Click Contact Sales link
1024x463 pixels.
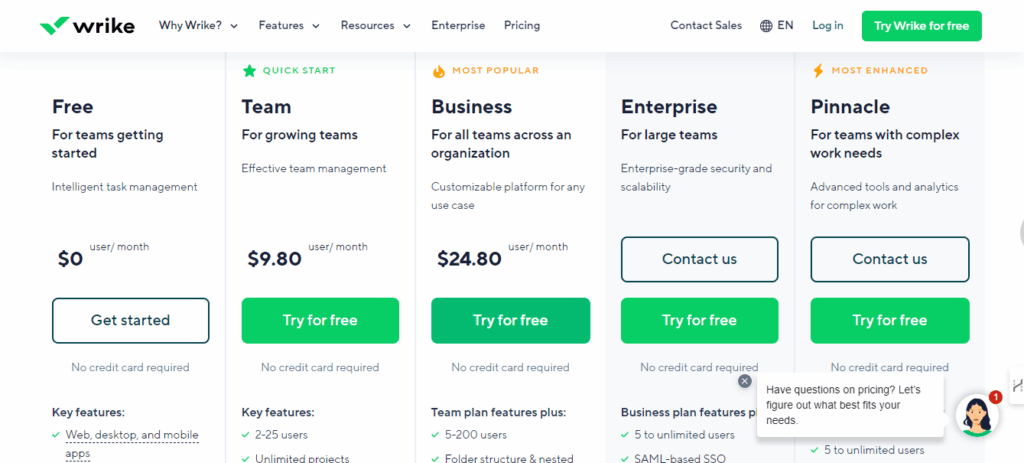pos(706,26)
